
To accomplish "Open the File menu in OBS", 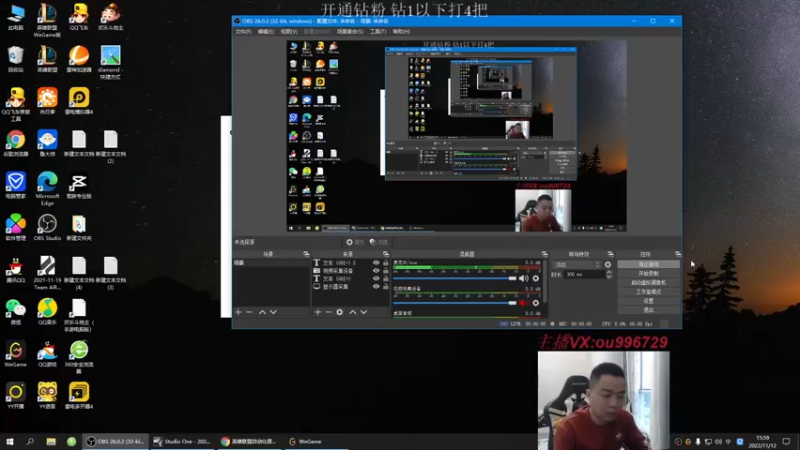I will tap(242, 32).
